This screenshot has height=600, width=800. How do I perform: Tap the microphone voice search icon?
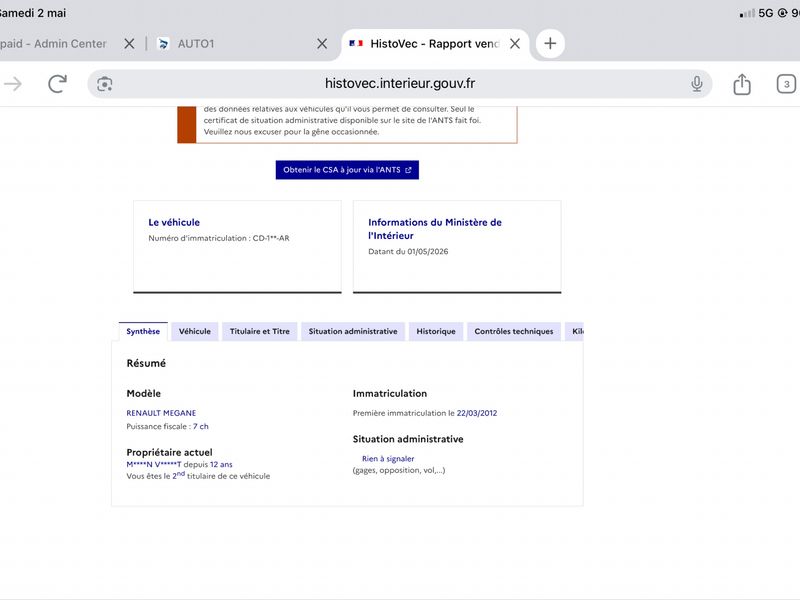coord(696,84)
